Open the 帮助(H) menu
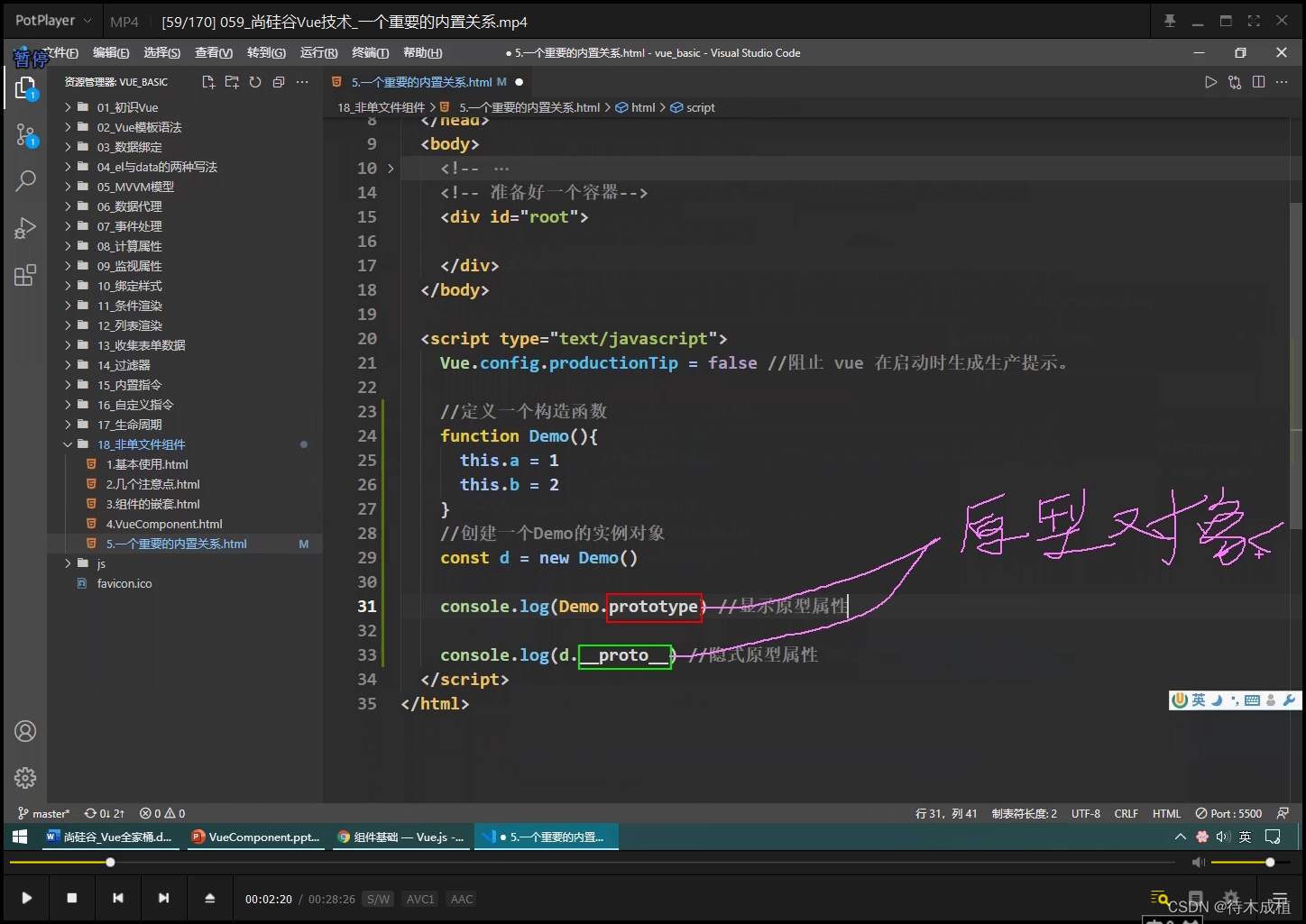Viewport: 1306px width, 924px height. click(x=422, y=53)
